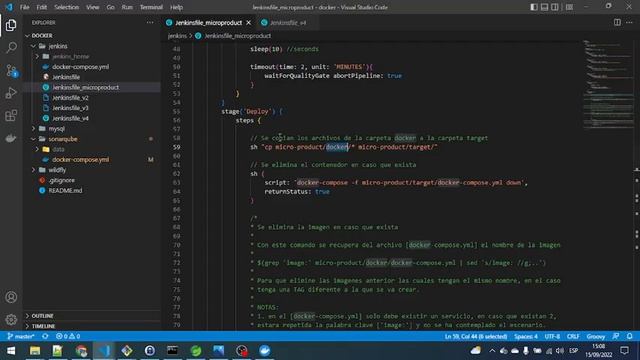Open the Help menu
The width and height of the screenshot is (640, 360).
tap(176, 7)
